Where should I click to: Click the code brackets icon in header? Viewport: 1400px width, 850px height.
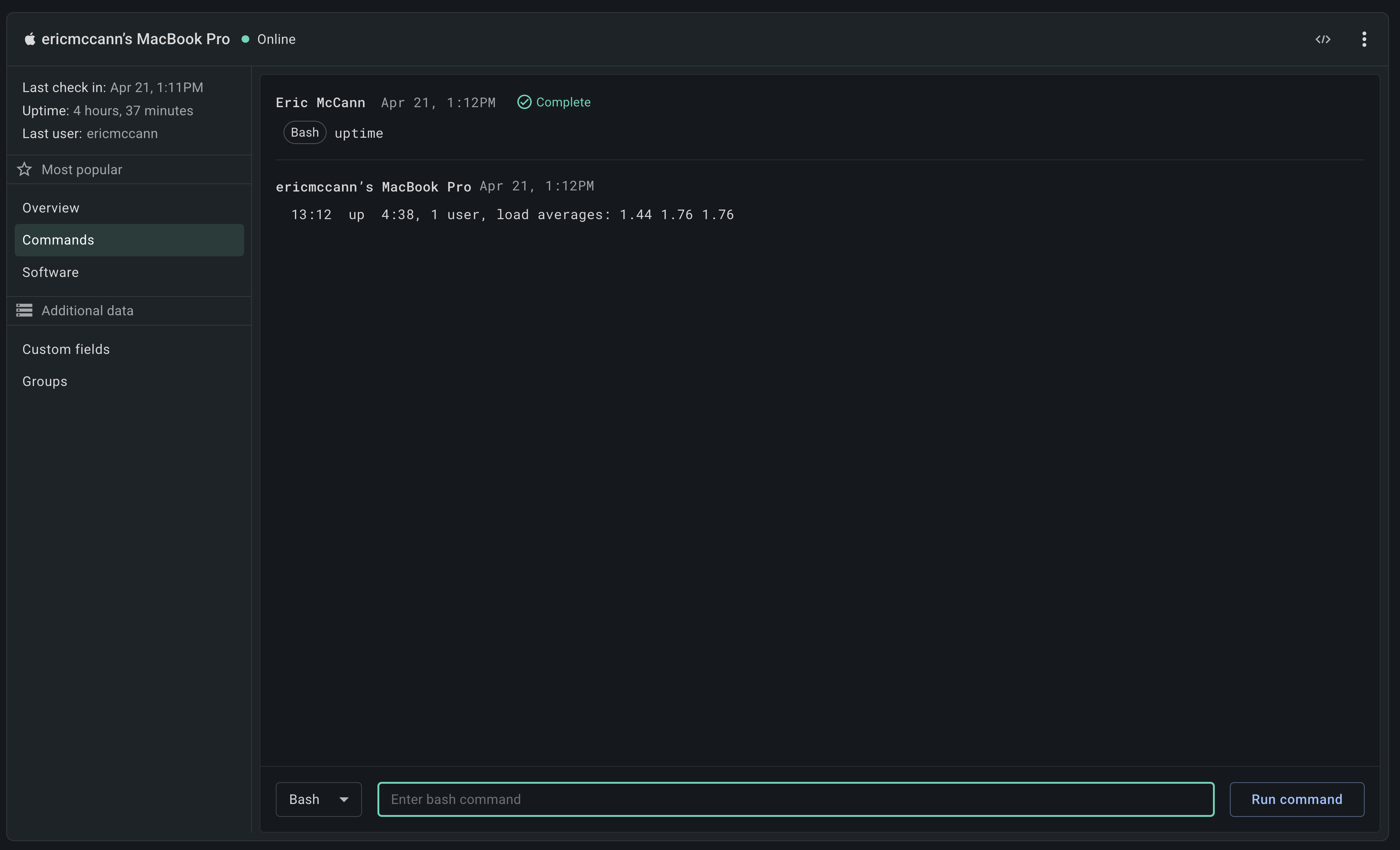coord(1323,39)
